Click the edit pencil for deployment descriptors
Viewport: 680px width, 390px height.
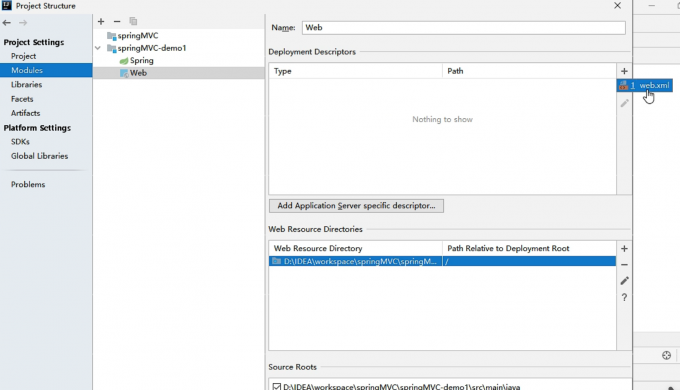[x=624, y=103]
